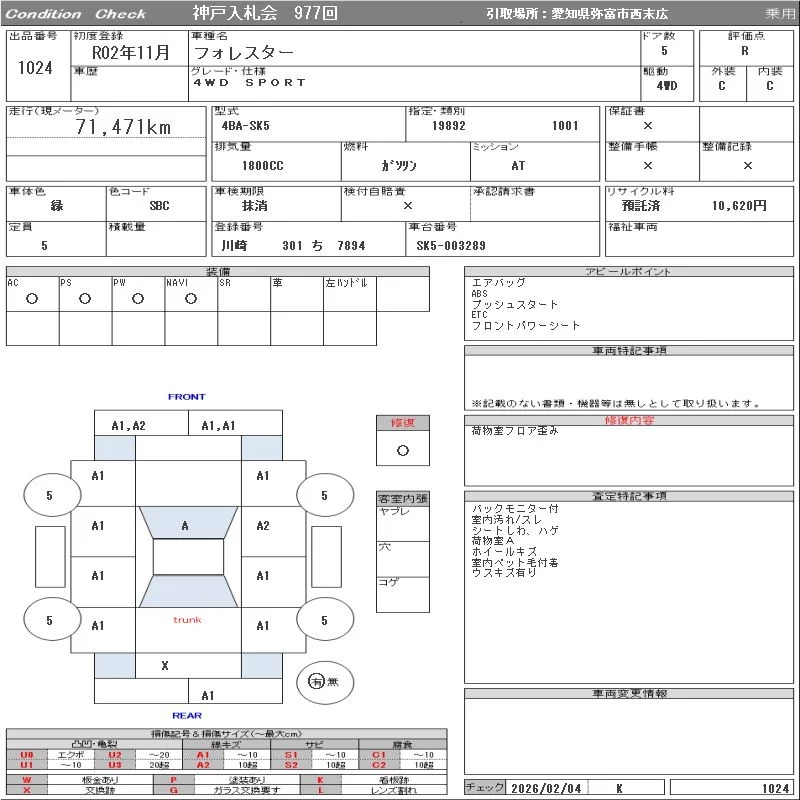
Task: Select the lower-right tire circle on car diagram
Action: click(324, 621)
